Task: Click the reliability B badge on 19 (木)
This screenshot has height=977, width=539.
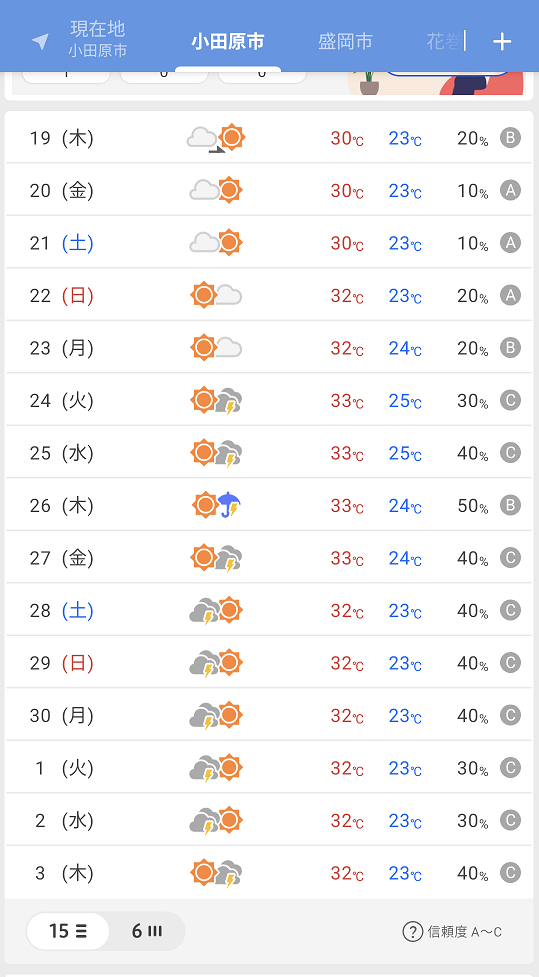Action: tap(510, 138)
